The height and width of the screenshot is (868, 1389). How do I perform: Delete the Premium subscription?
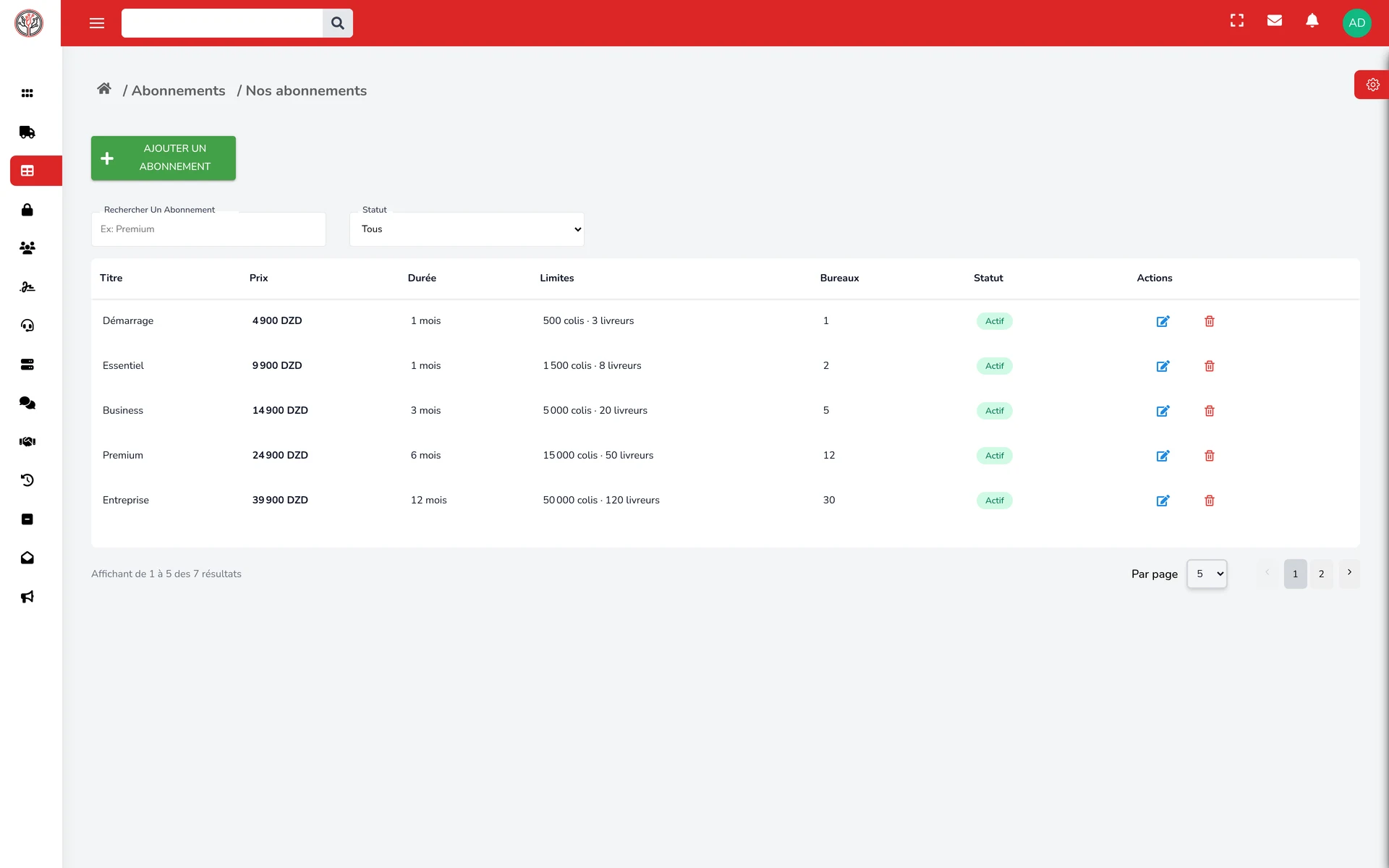point(1210,456)
